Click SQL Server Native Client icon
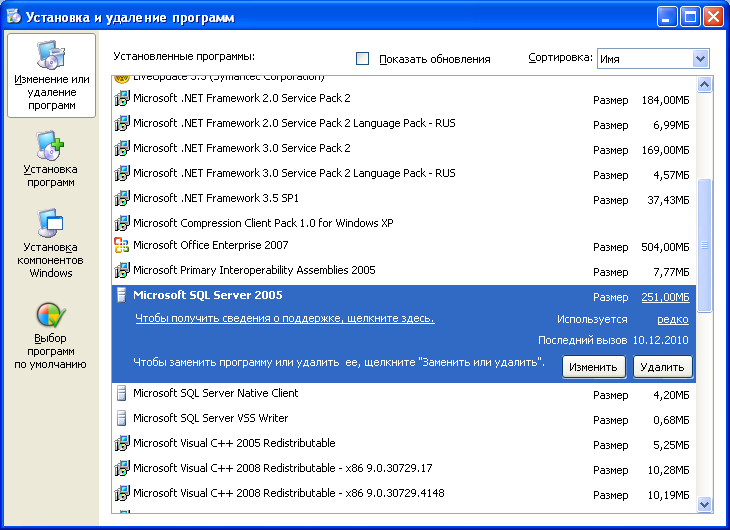The height and width of the screenshot is (530, 730). tap(122, 394)
